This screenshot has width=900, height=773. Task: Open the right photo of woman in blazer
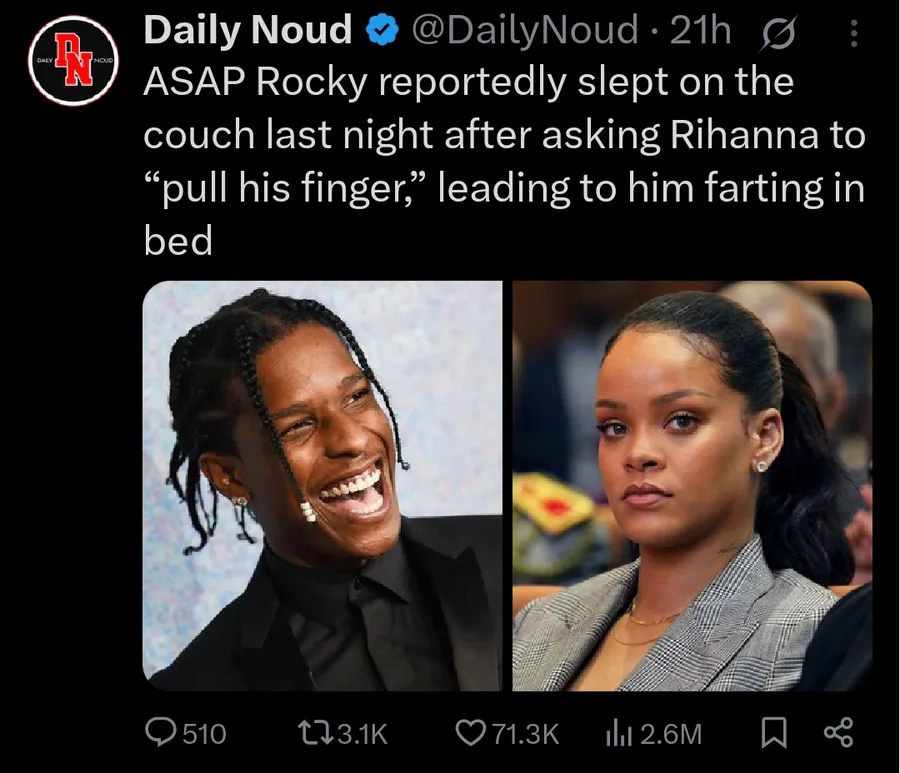tap(692, 485)
